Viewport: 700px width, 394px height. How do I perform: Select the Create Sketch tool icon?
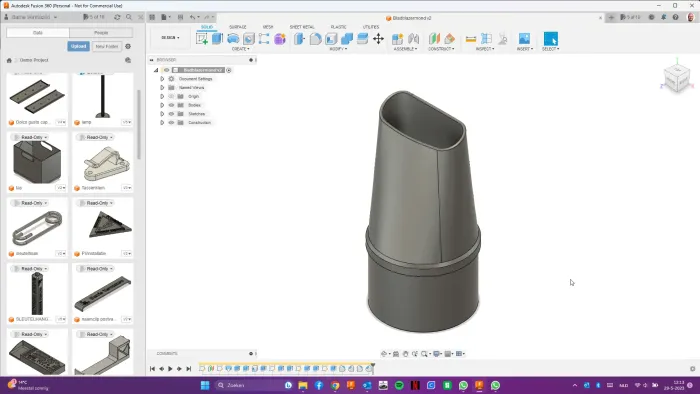tap(202, 39)
